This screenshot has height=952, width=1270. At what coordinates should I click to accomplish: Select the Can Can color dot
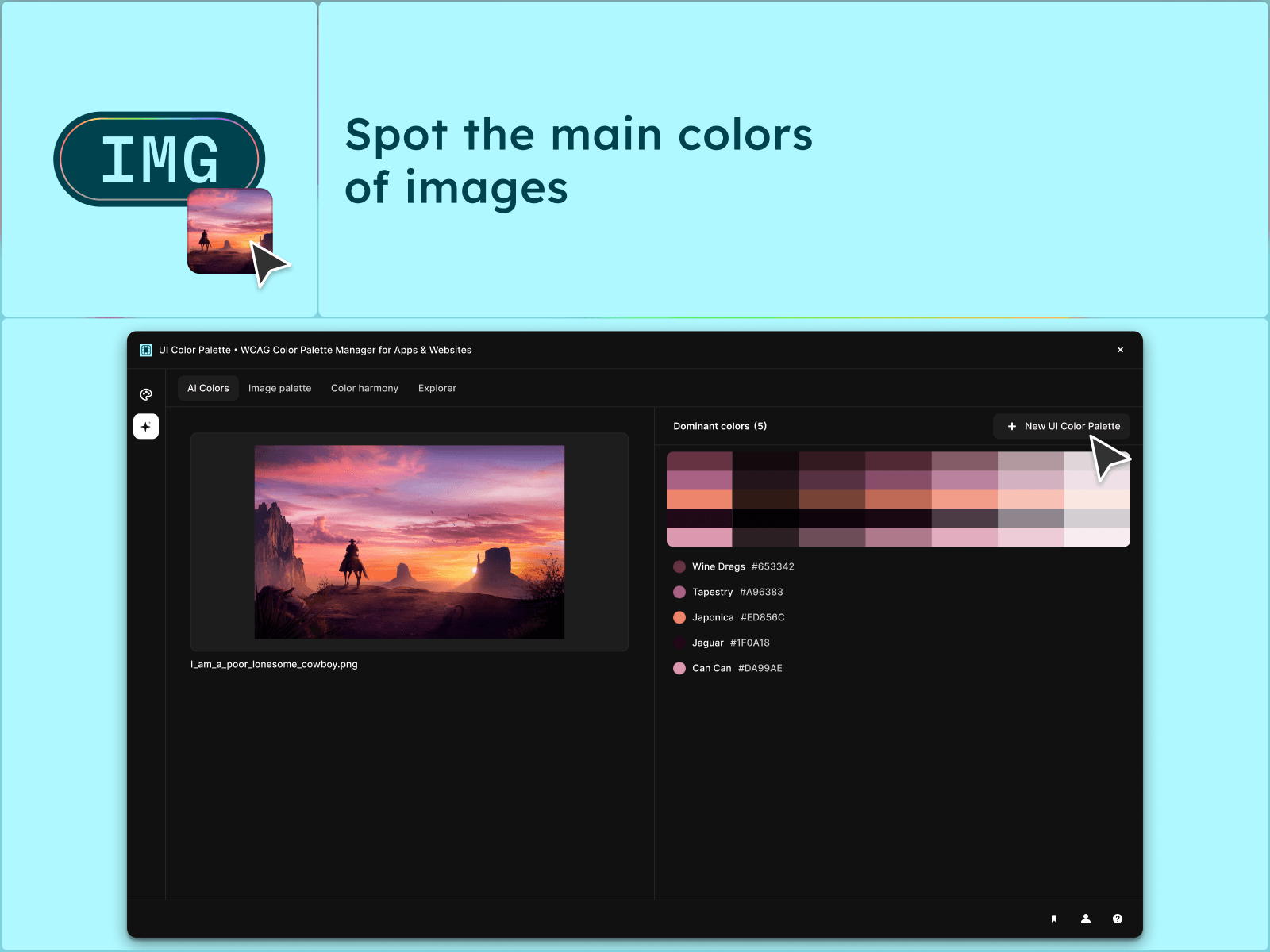[679, 668]
